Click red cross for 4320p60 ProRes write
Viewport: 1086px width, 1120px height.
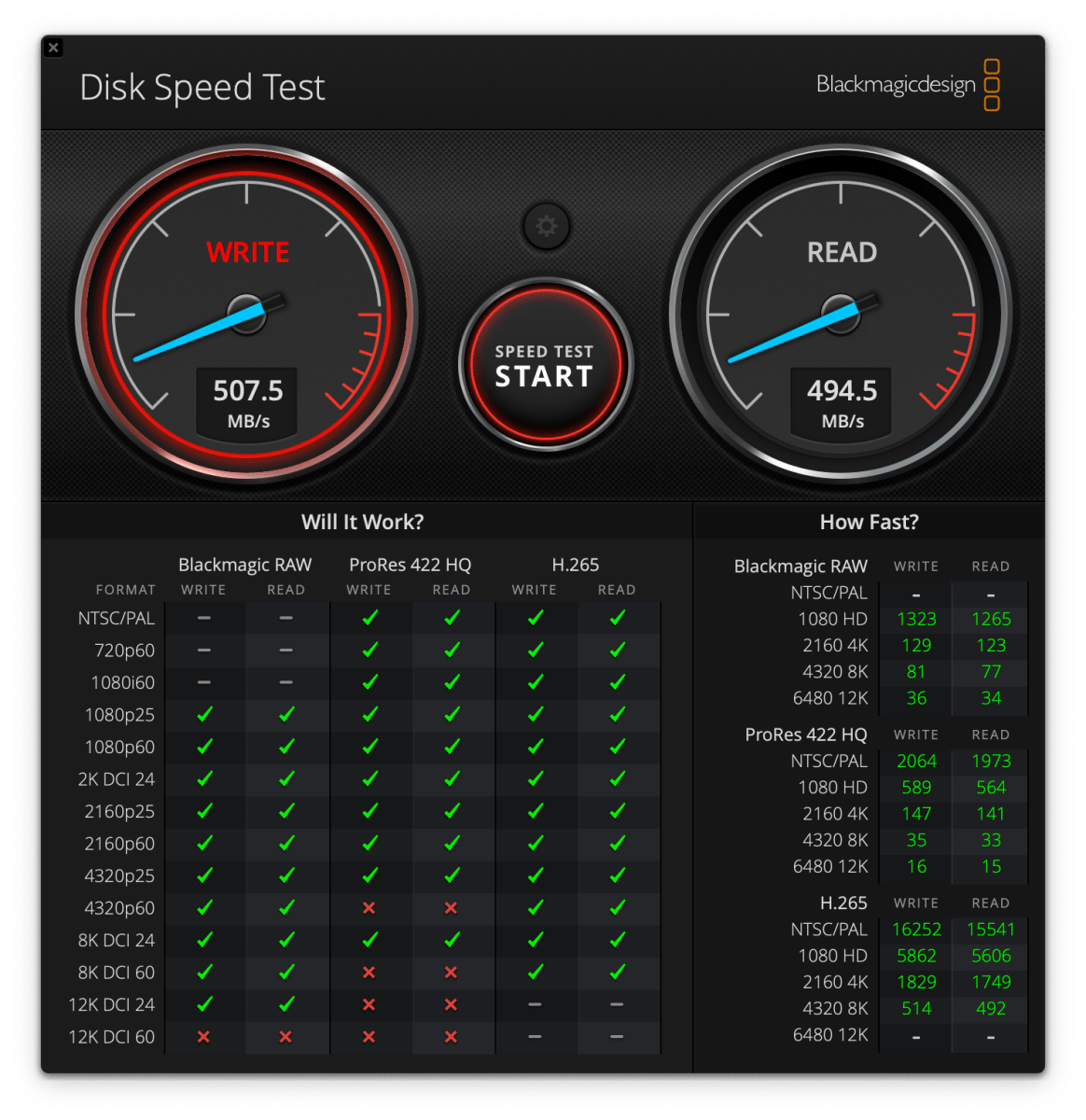[x=369, y=908]
